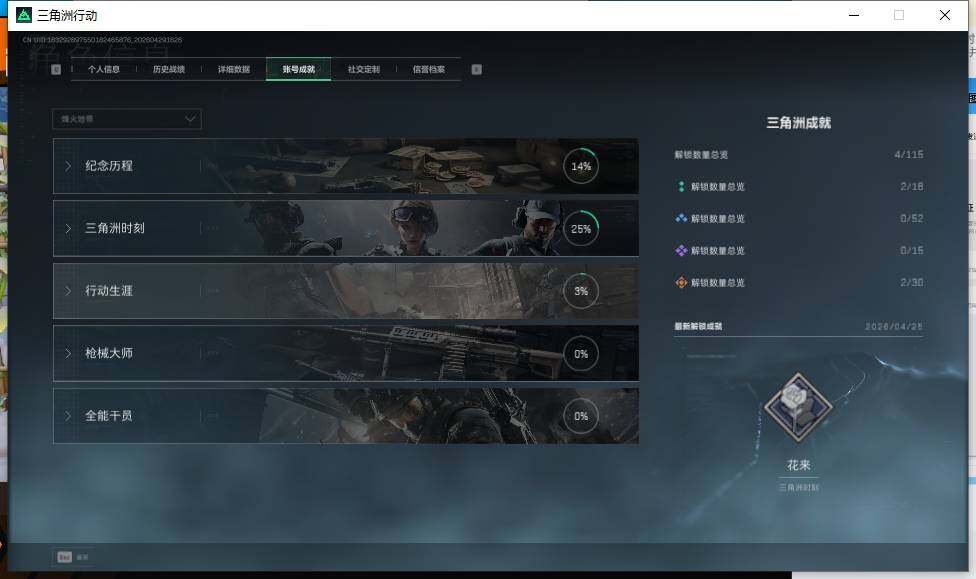Open the 烽火地带 mode dropdown

tap(127, 119)
